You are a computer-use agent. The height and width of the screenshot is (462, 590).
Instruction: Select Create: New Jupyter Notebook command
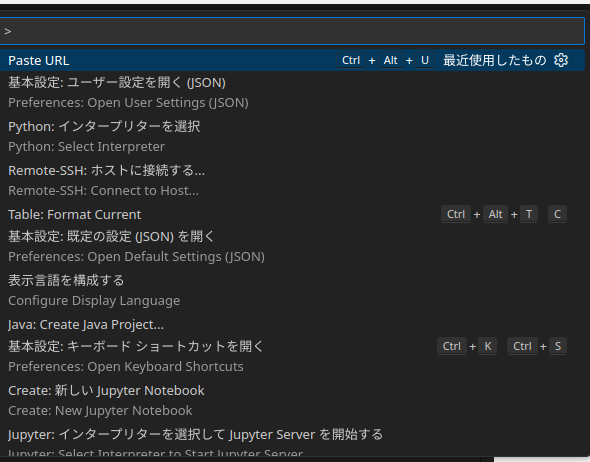click(x=292, y=401)
